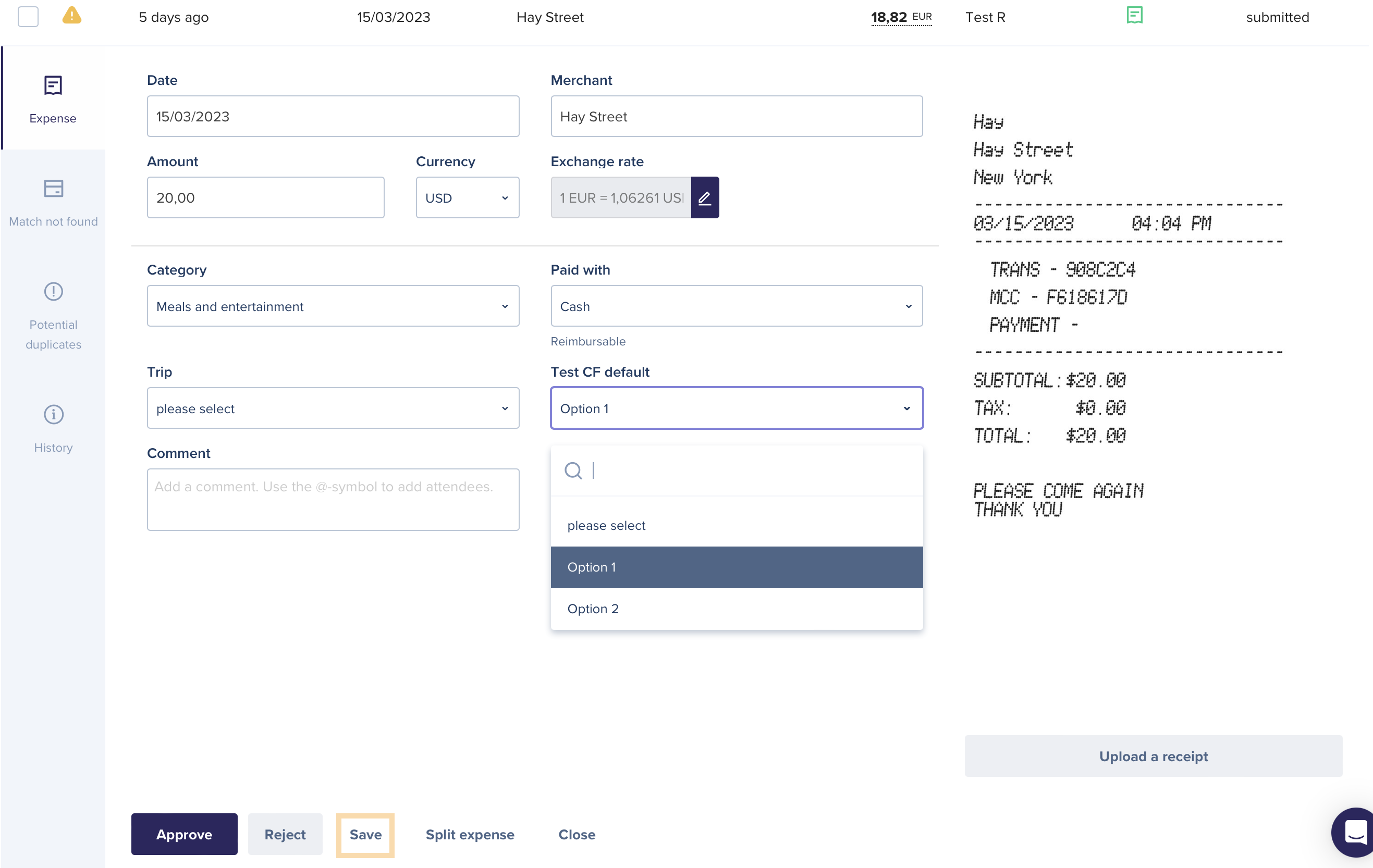The width and height of the screenshot is (1373, 868).
Task: Open the Paid with Cash dropdown
Action: click(x=736, y=306)
